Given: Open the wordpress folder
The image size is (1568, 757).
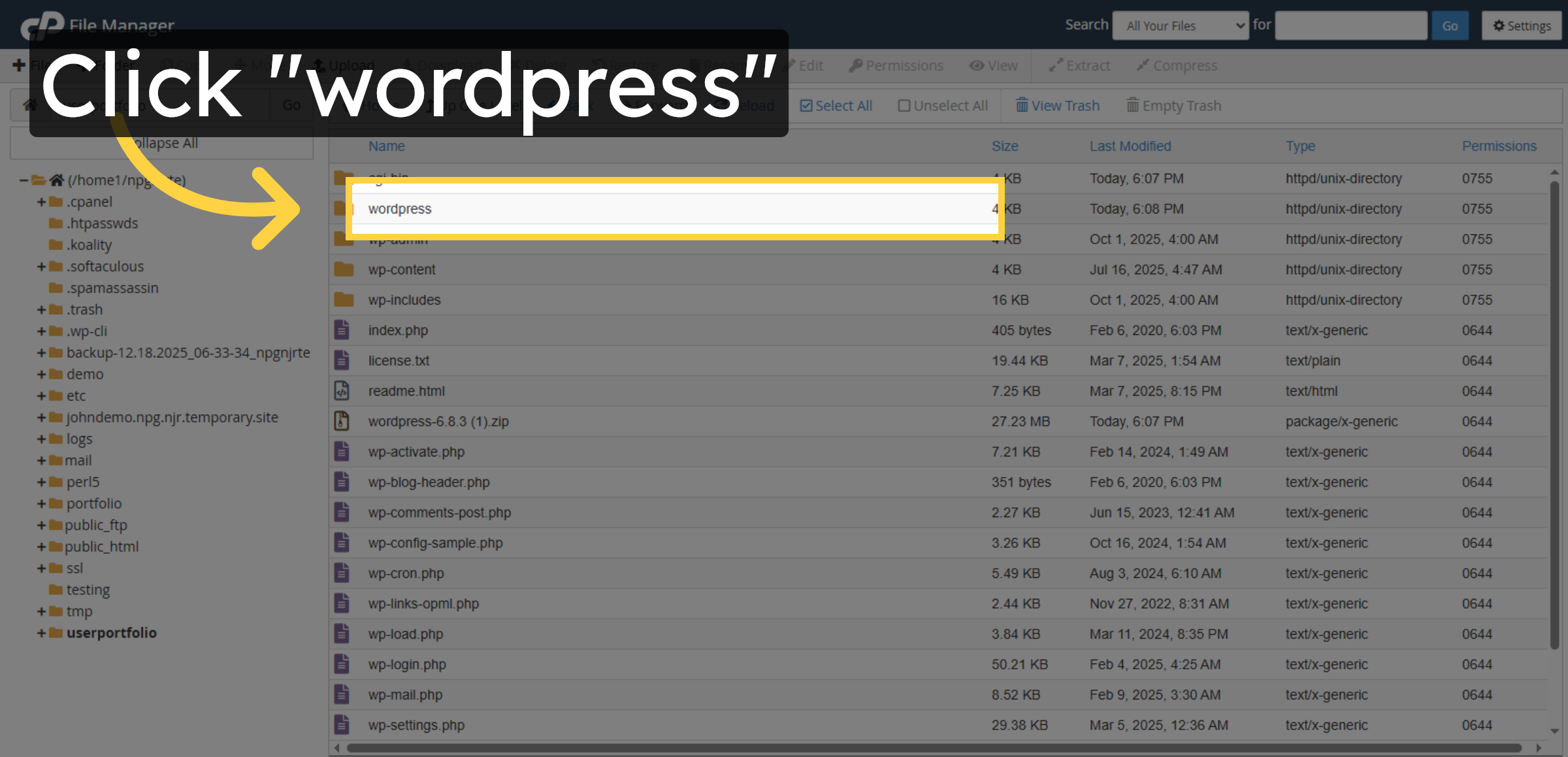Looking at the screenshot, I should click(399, 208).
